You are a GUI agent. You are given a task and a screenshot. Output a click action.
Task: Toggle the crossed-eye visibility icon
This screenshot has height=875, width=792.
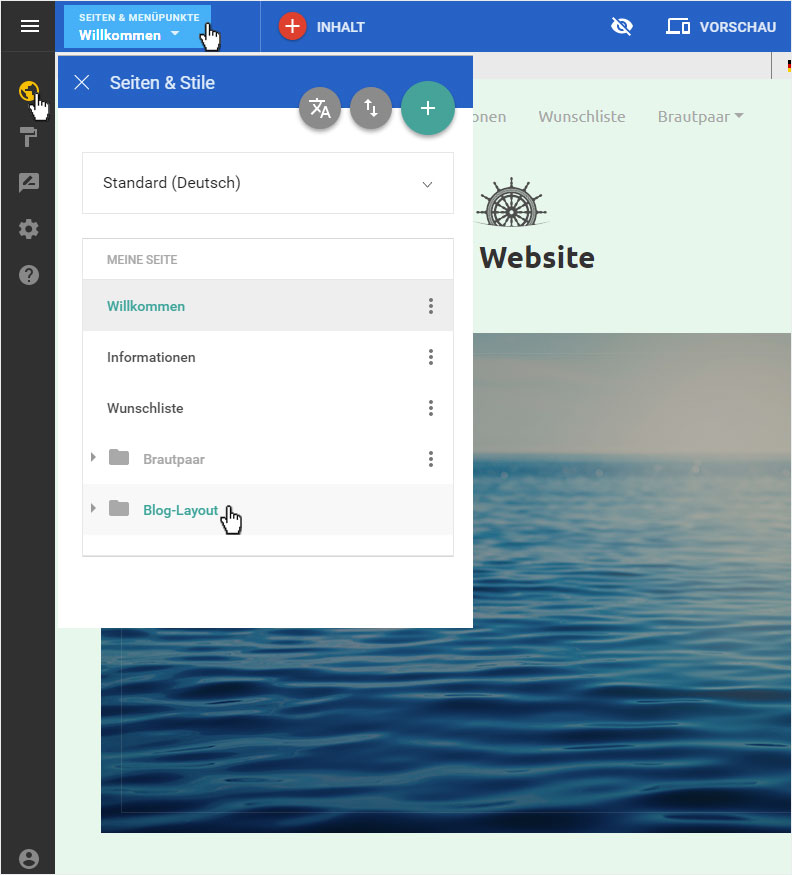point(621,26)
